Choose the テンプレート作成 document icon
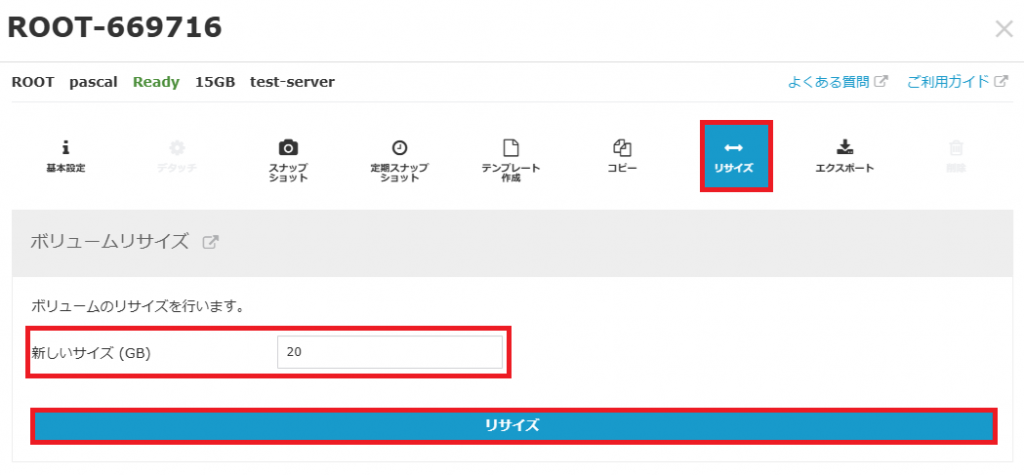This screenshot has height=475, width=1024. (x=510, y=148)
